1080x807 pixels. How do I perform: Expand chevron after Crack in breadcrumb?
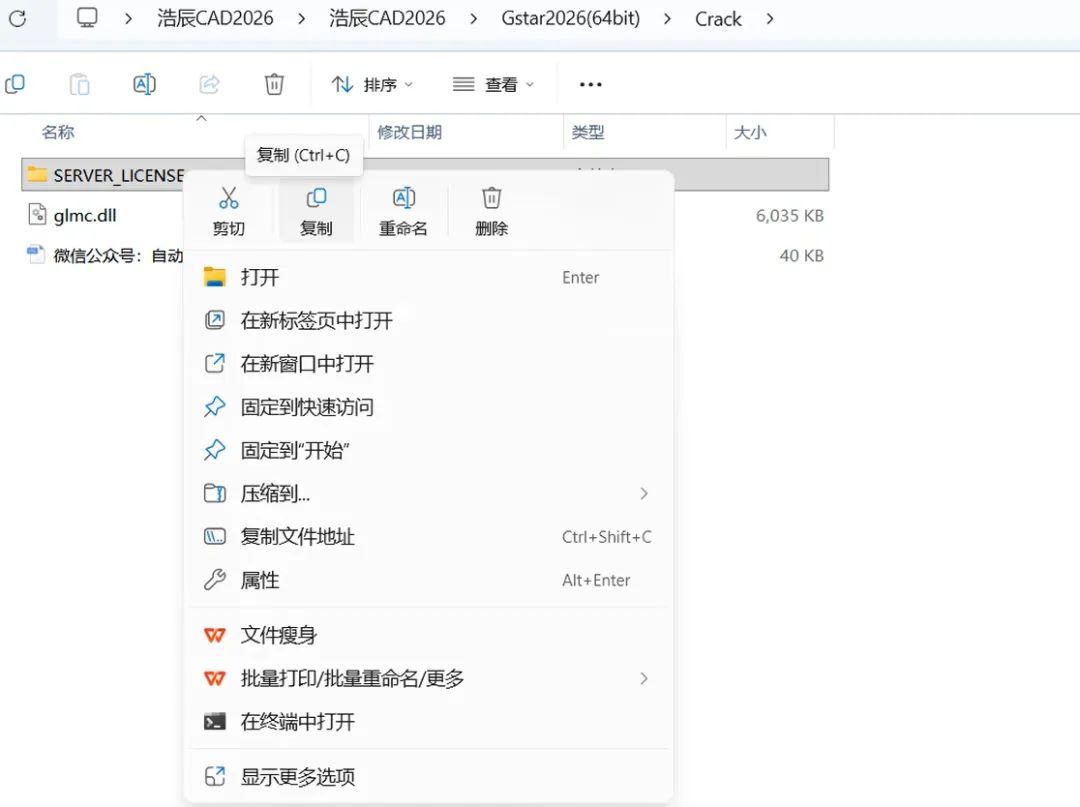click(x=770, y=19)
